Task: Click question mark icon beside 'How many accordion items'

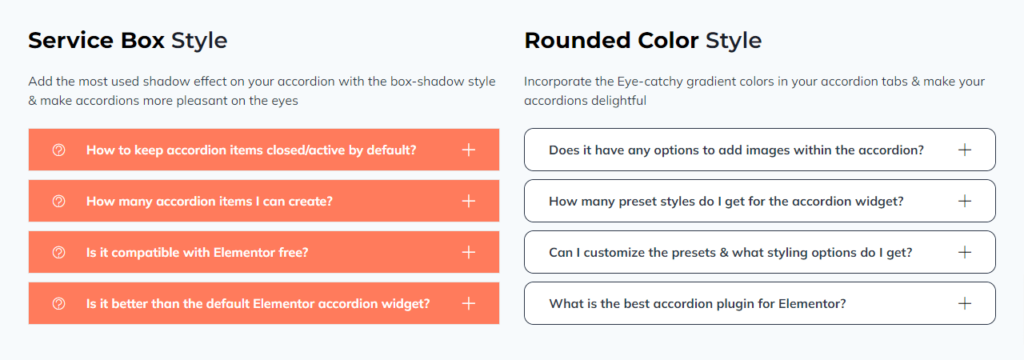Action: (59, 201)
